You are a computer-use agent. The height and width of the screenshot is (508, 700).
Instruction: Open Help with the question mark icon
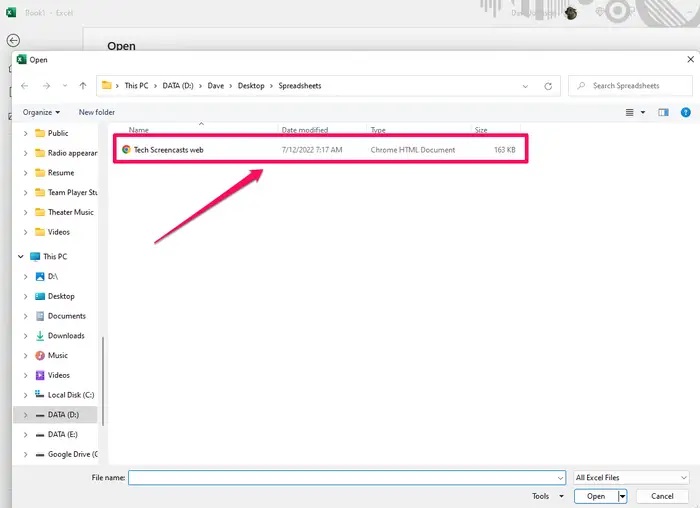pyautogui.click(x=686, y=112)
